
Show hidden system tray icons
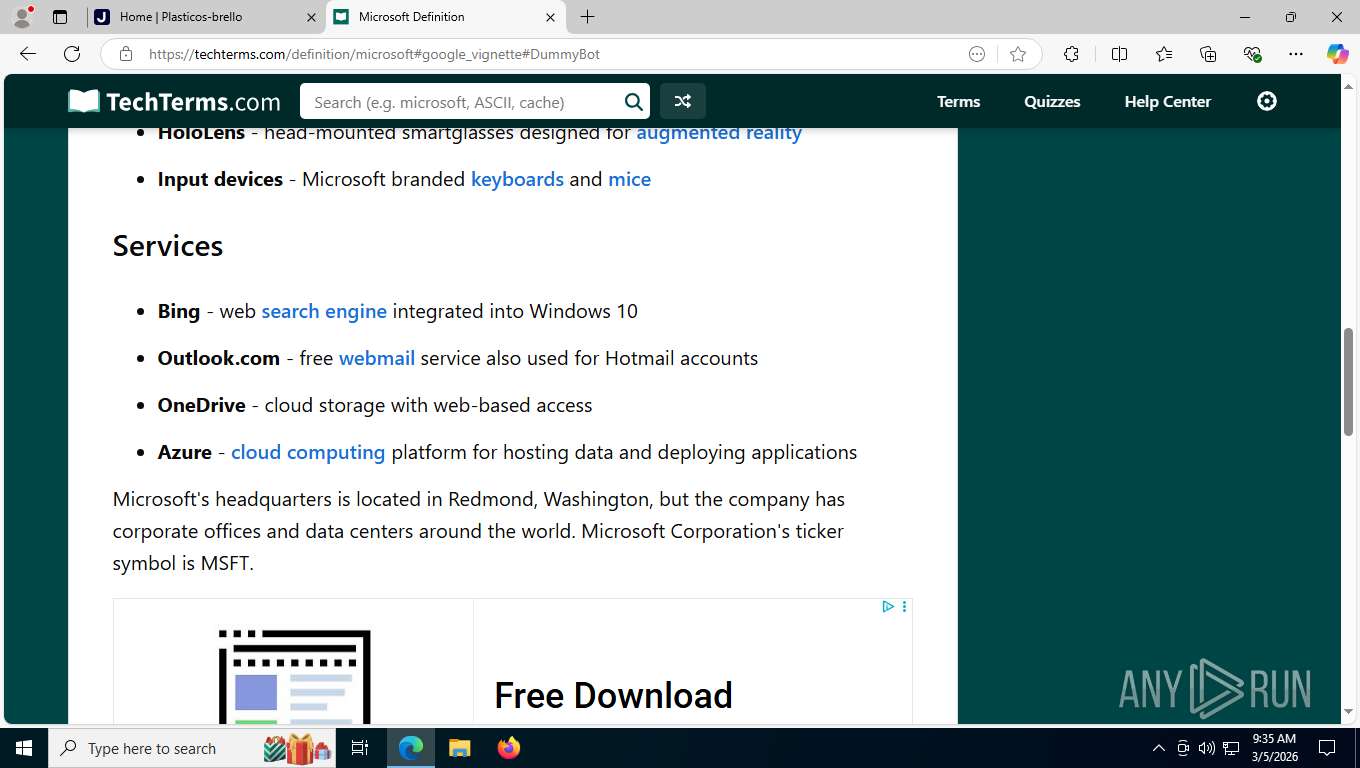[1159, 748]
